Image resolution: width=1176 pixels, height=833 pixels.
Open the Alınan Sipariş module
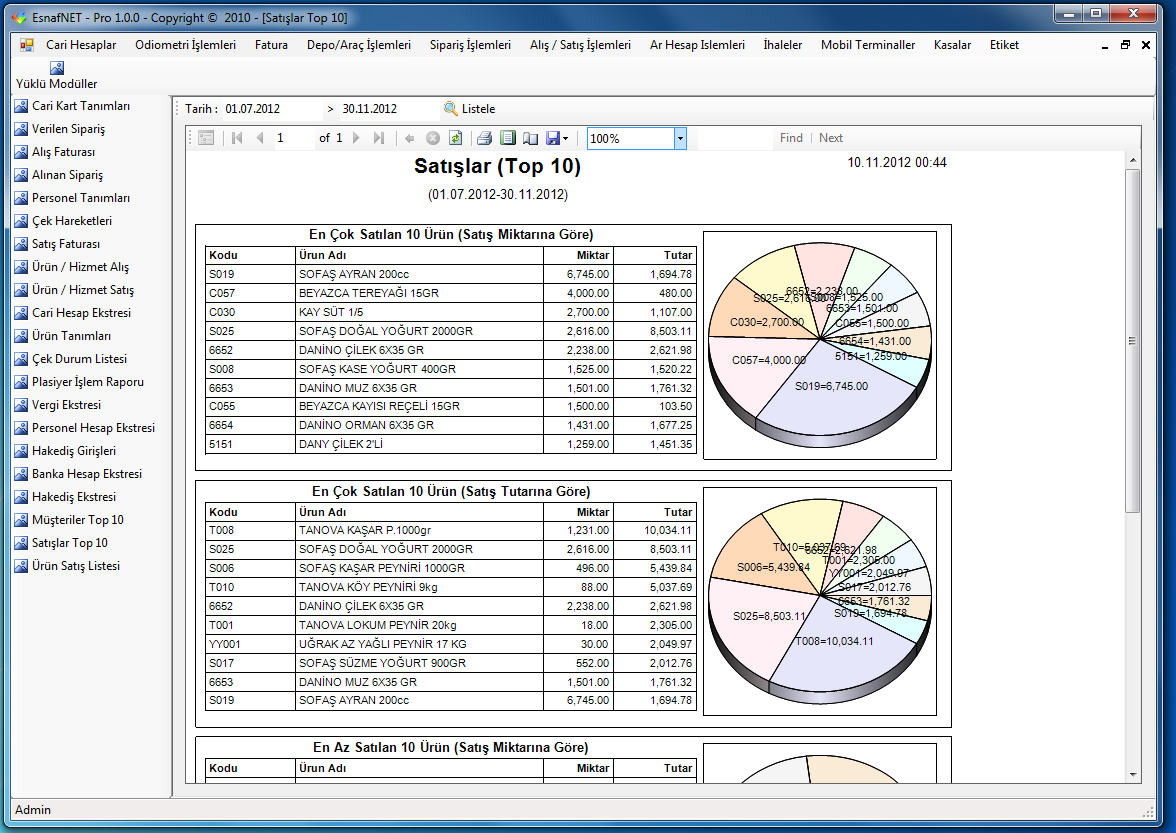tap(59, 175)
